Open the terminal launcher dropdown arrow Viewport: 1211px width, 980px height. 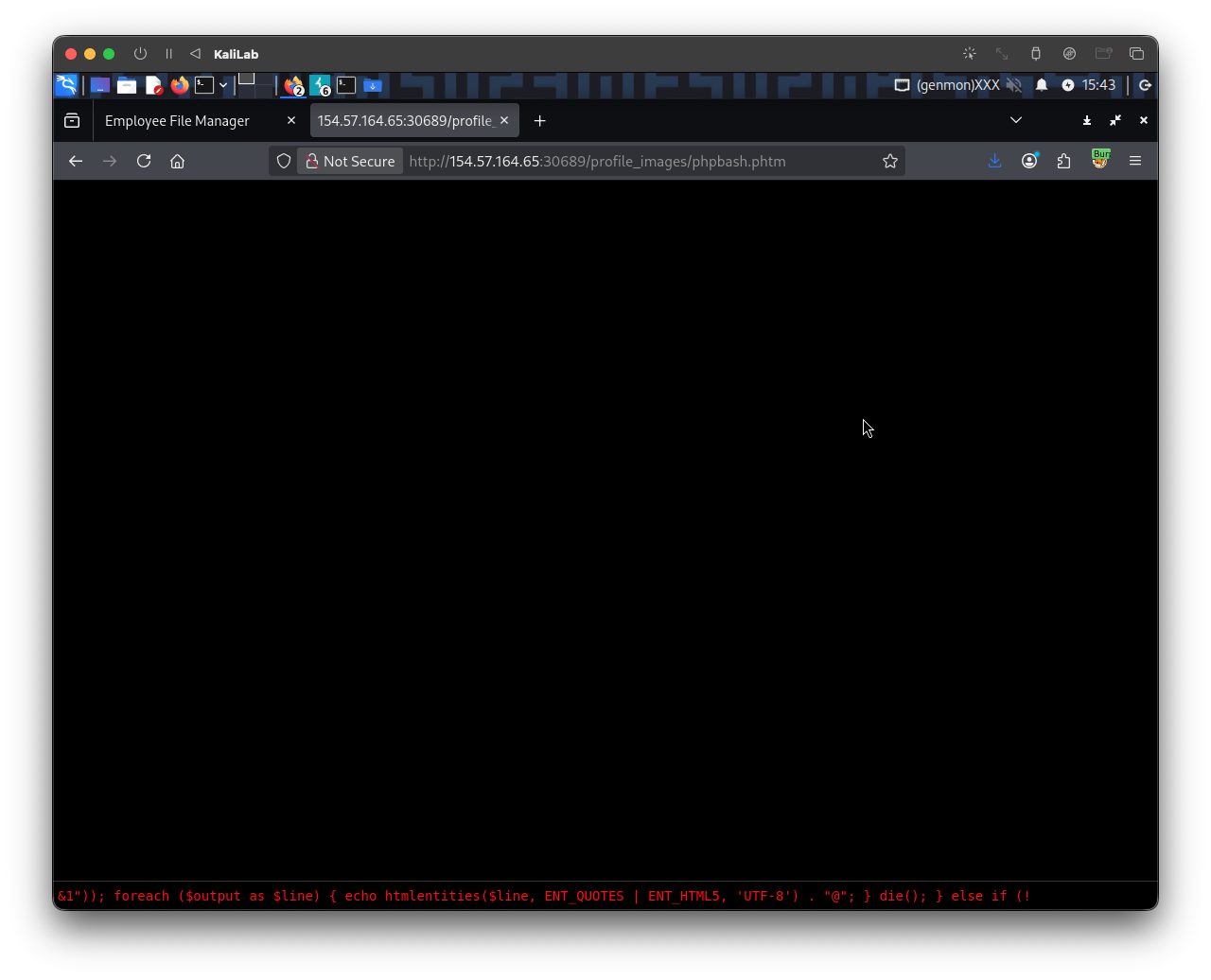click(x=223, y=85)
